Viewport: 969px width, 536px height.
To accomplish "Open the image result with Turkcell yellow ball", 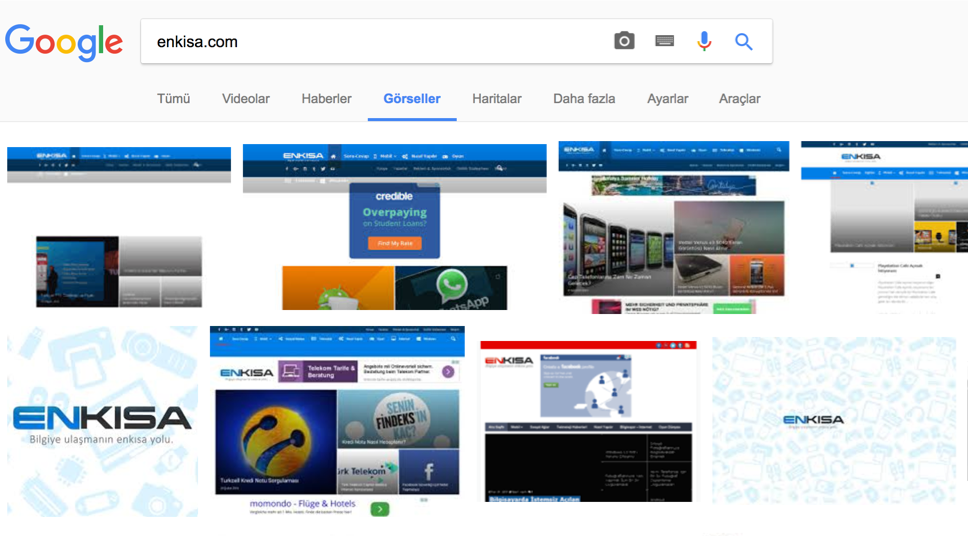I will pos(337,422).
